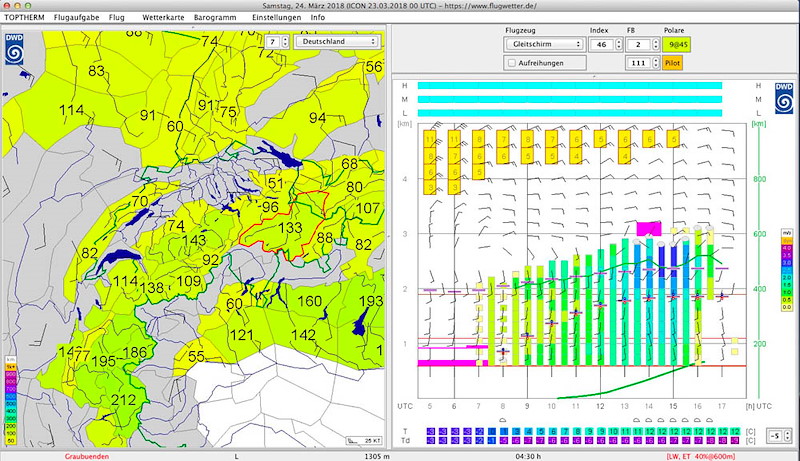Open the Einstellungen menu
The image size is (800, 461).
pyautogui.click(x=277, y=17)
